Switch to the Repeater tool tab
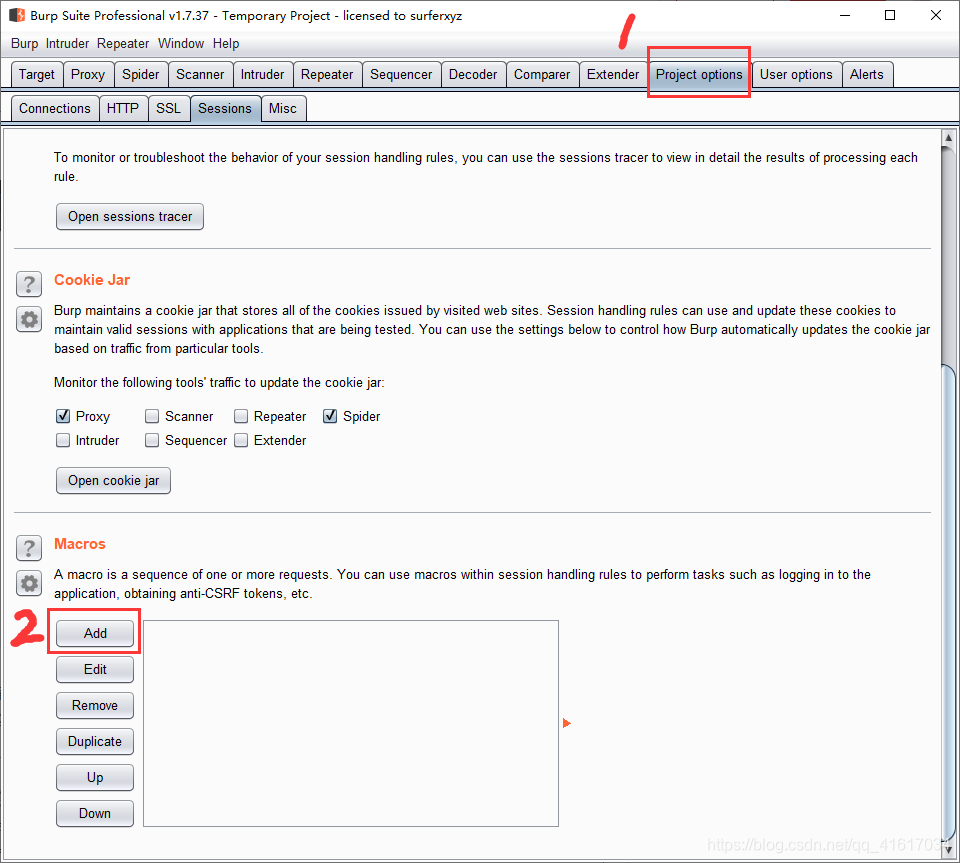 pos(327,75)
